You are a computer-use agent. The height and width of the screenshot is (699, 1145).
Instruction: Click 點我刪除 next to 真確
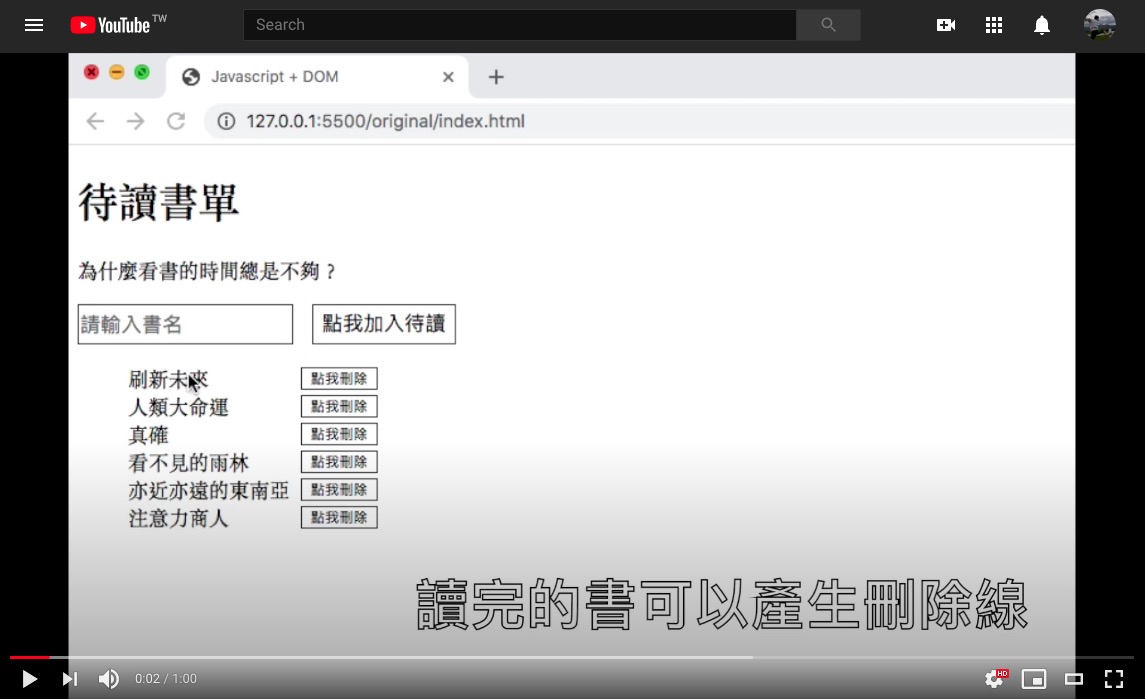339,433
